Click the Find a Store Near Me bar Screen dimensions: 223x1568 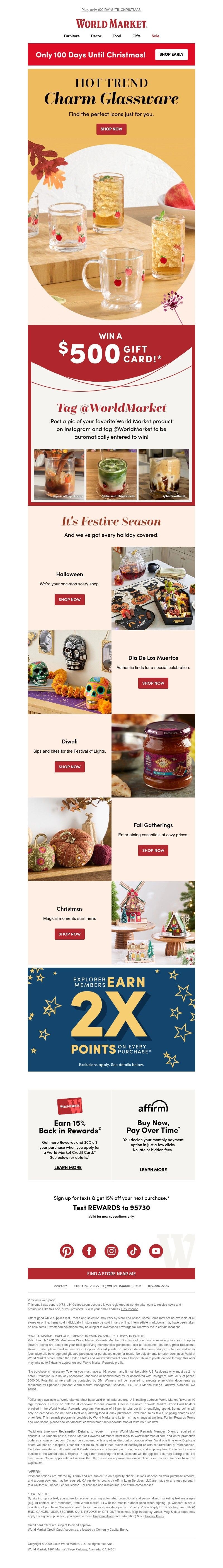(111, 1273)
